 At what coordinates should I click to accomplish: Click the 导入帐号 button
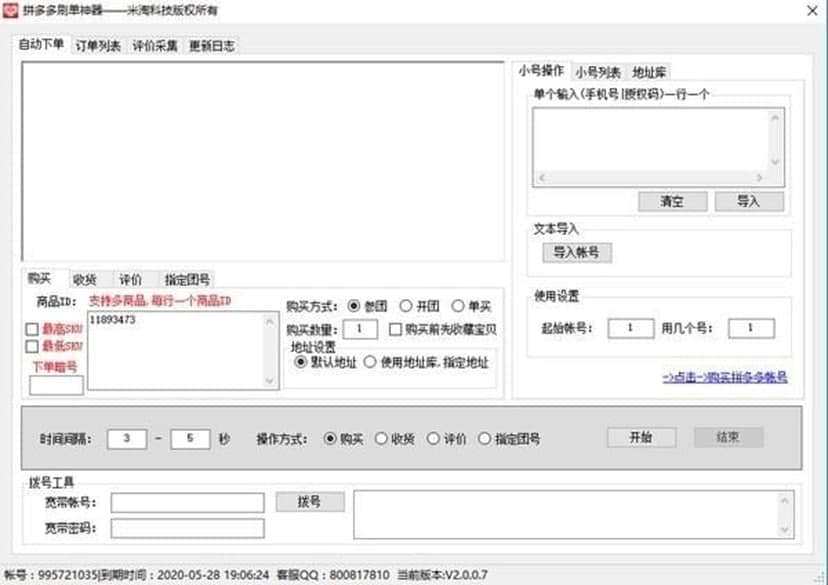click(577, 252)
